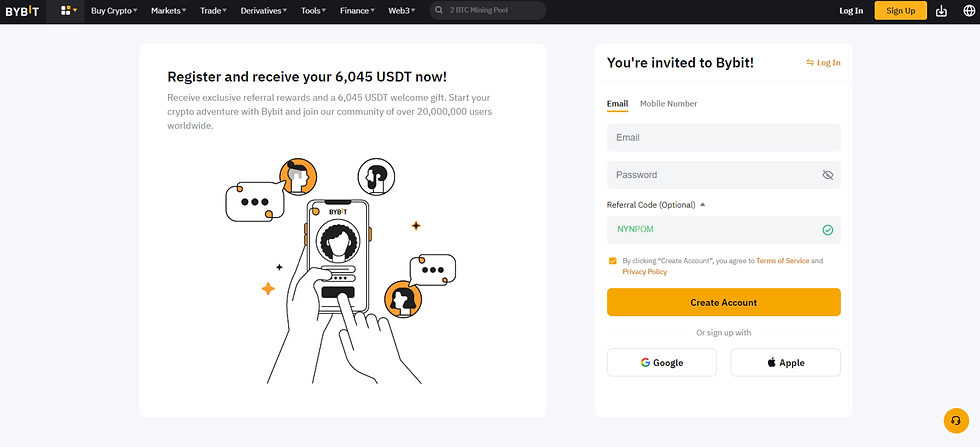This screenshot has width=980, height=447.
Task: Sign up with Google
Action: [661, 363]
